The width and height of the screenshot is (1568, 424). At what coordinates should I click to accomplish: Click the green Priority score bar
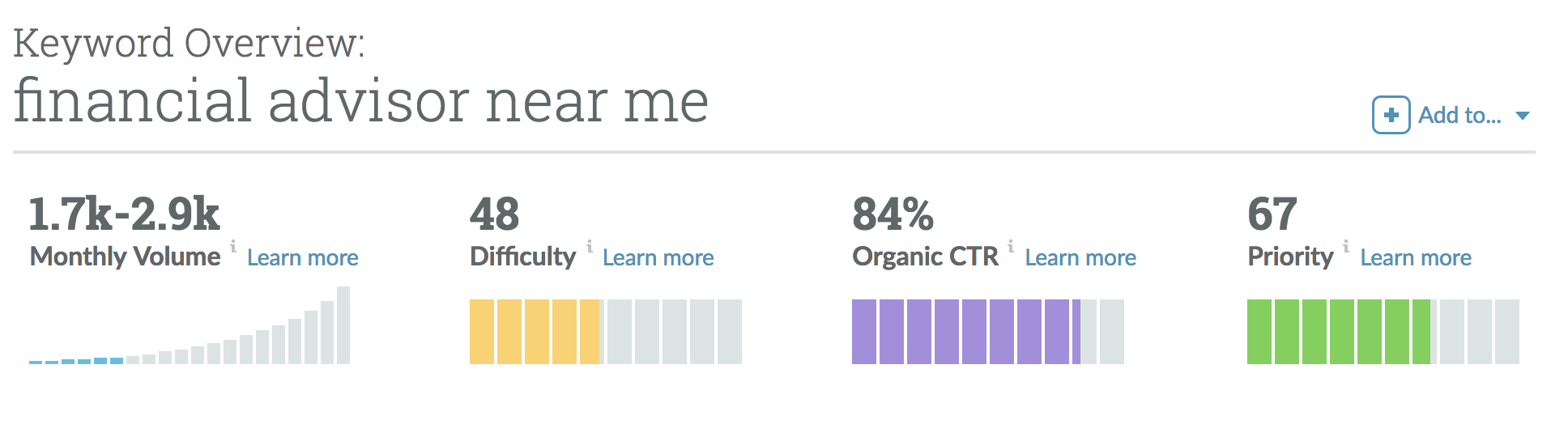click(x=1338, y=332)
